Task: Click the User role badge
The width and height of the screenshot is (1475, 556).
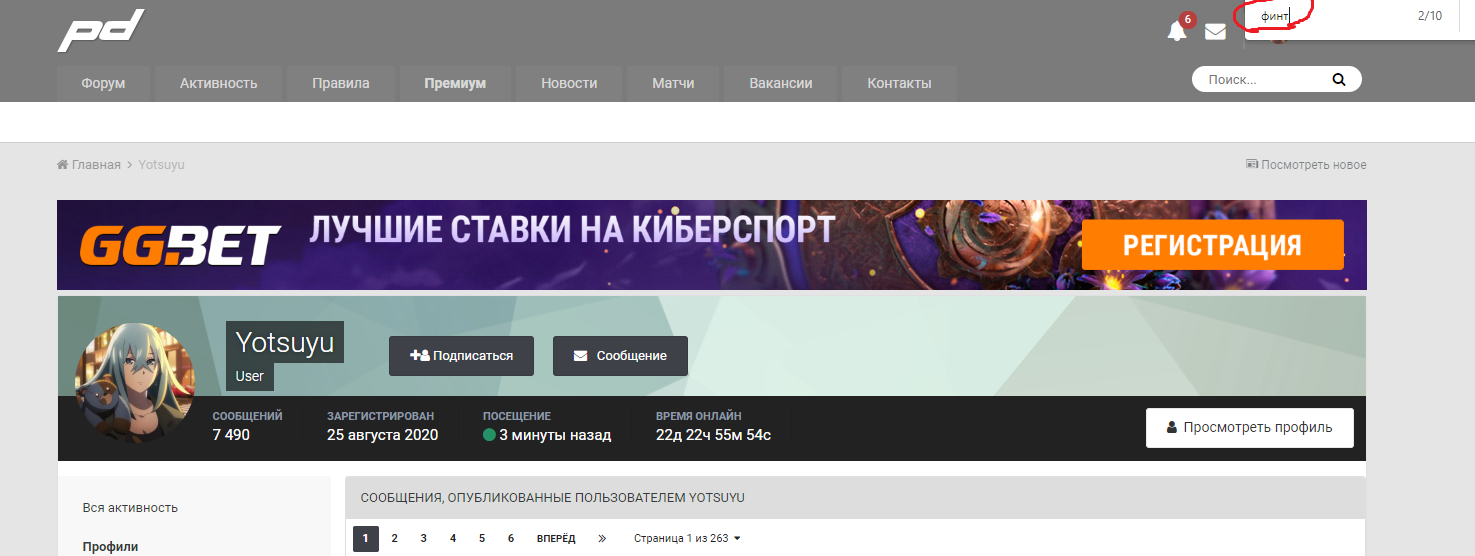Action: (x=250, y=376)
